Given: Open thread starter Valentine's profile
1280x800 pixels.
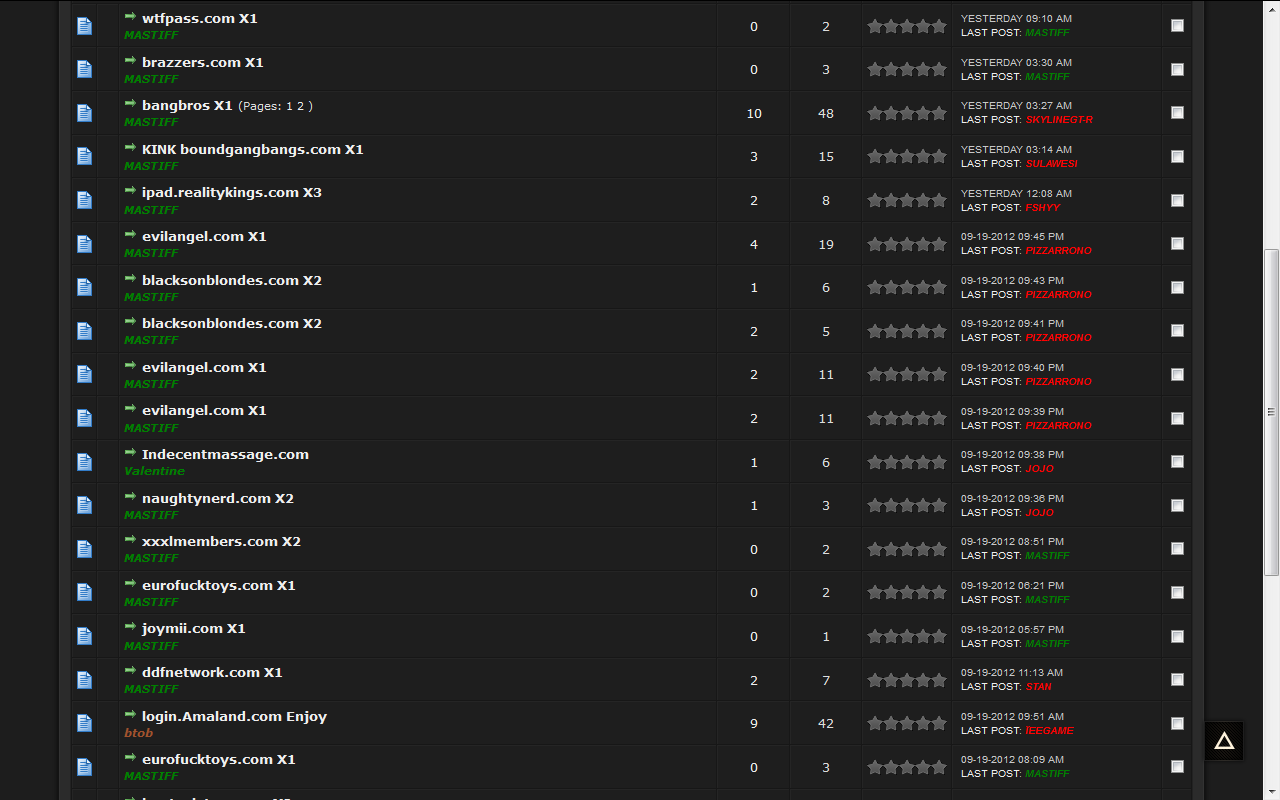Looking at the screenshot, I should [x=154, y=471].
